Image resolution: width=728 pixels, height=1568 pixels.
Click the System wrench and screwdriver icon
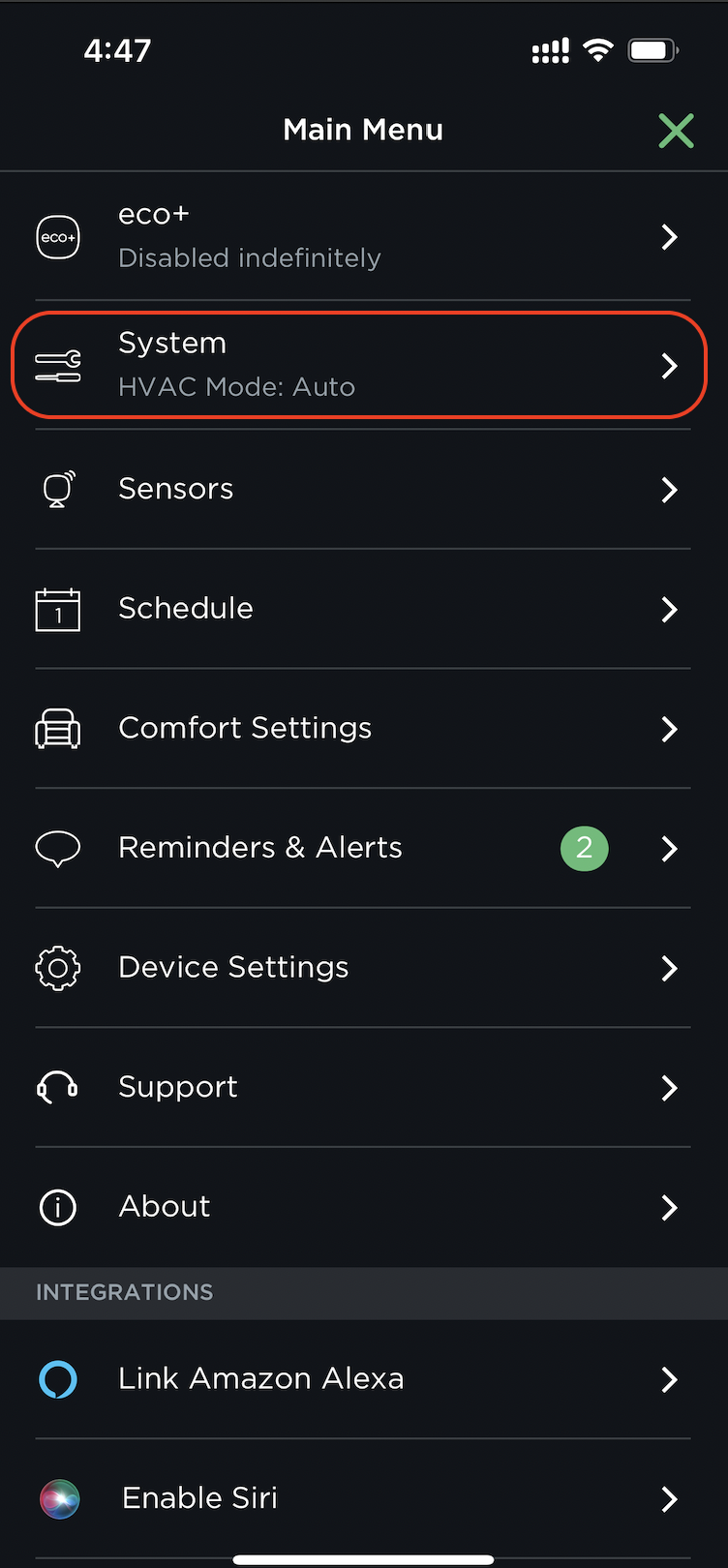(58, 366)
